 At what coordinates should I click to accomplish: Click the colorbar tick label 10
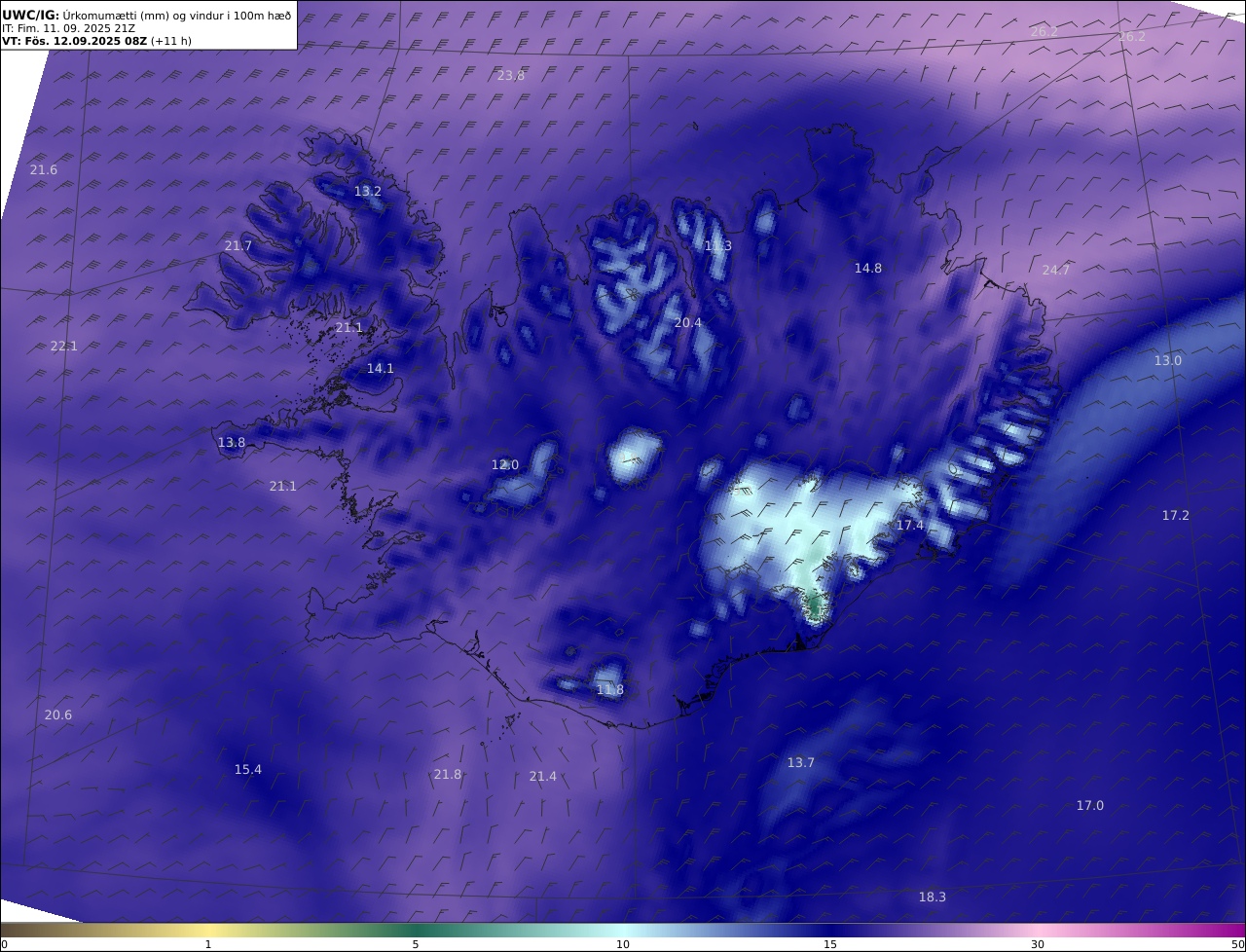pyautogui.click(x=623, y=945)
